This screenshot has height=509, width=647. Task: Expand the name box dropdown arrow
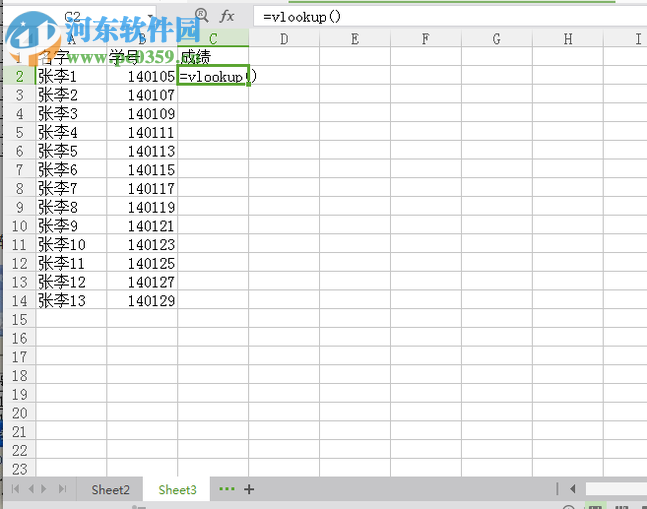pos(150,16)
